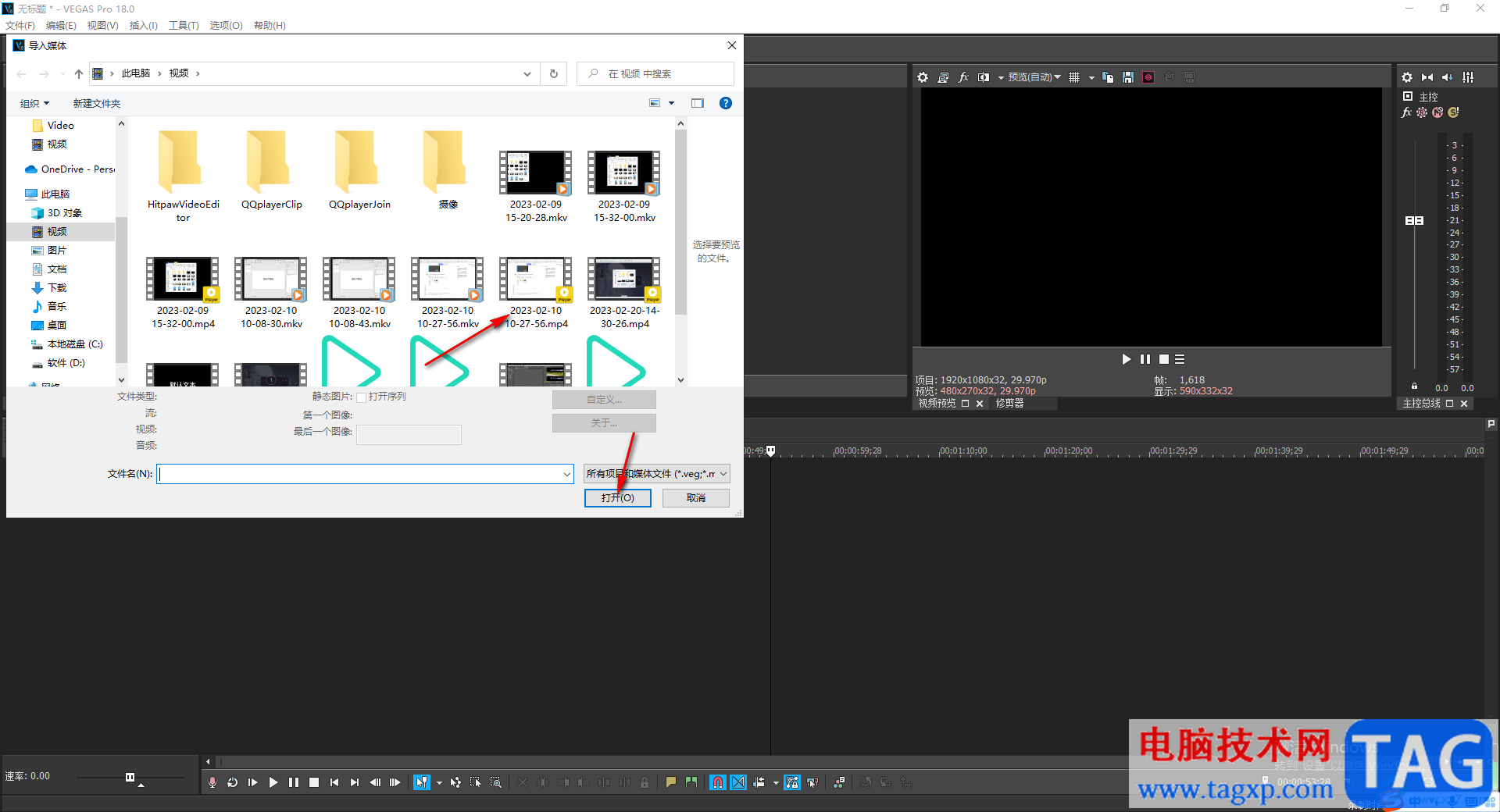This screenshot has width=1500, height=812.
Task: Toggle ignore event grouping
Action: click(812, 782)
